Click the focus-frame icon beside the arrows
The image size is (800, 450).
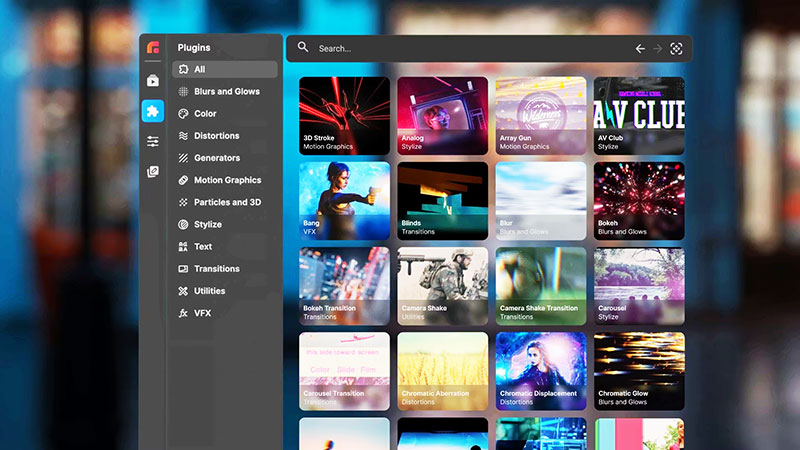click(x=677, y=49)
